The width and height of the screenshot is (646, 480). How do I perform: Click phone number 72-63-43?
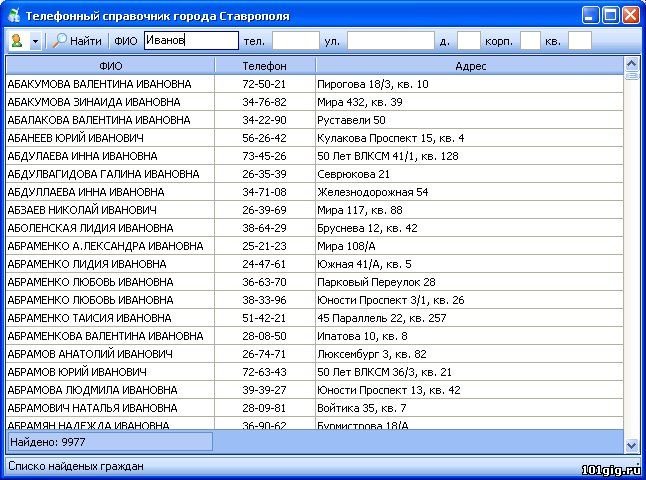tap(264, 372)
